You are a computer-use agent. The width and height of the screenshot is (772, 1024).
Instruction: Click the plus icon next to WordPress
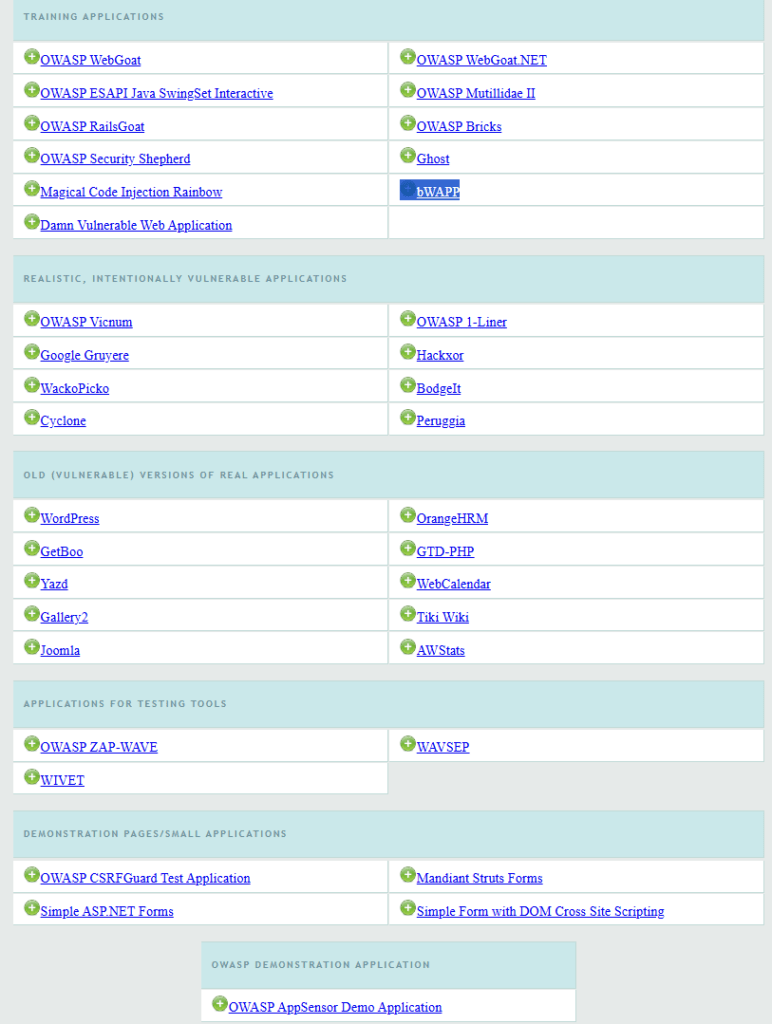tap(32, 515)
